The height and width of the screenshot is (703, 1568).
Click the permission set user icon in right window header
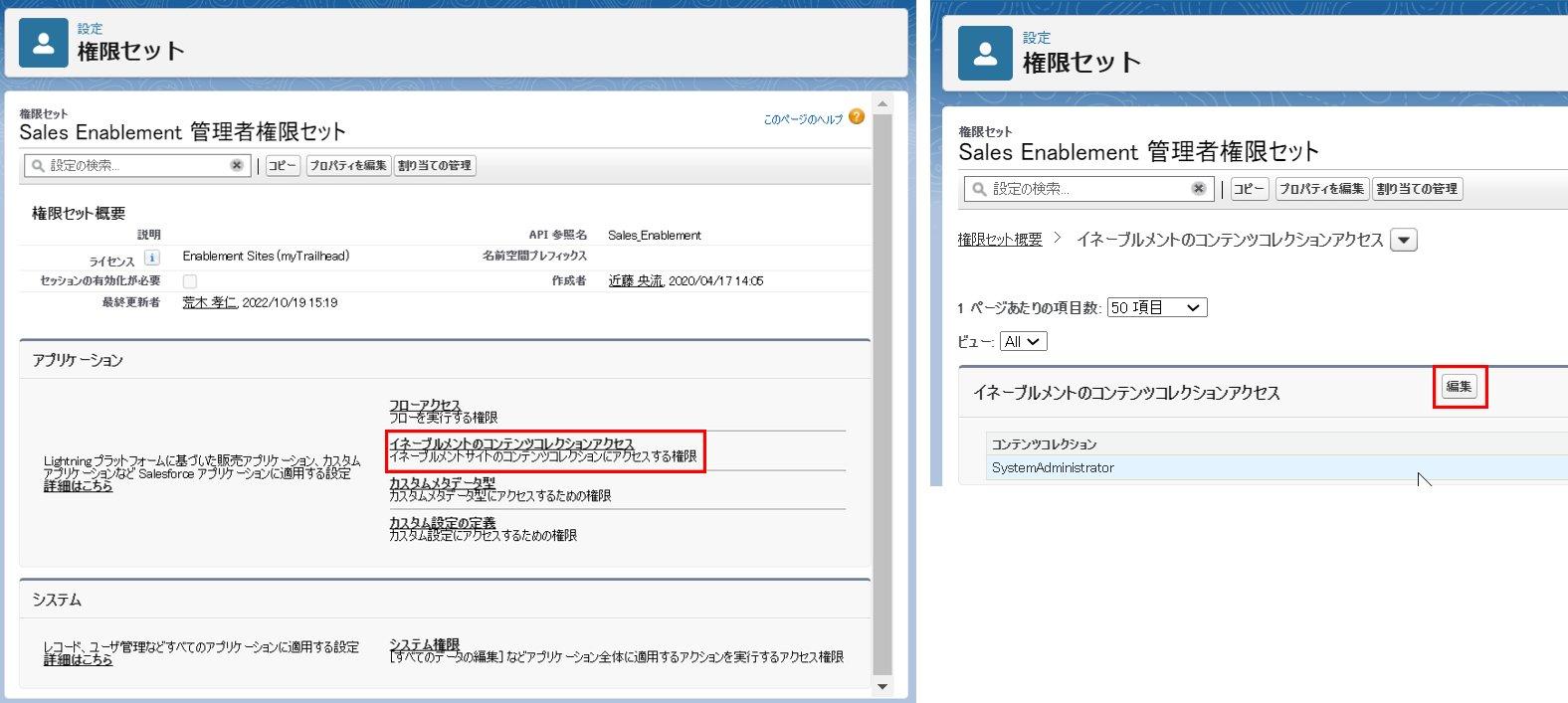coord(985,54)
